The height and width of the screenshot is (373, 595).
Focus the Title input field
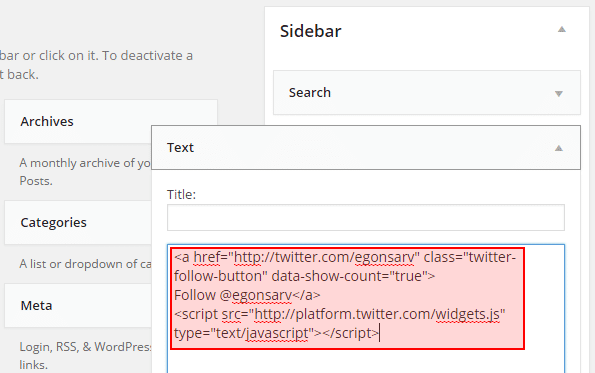click(366, 217)
